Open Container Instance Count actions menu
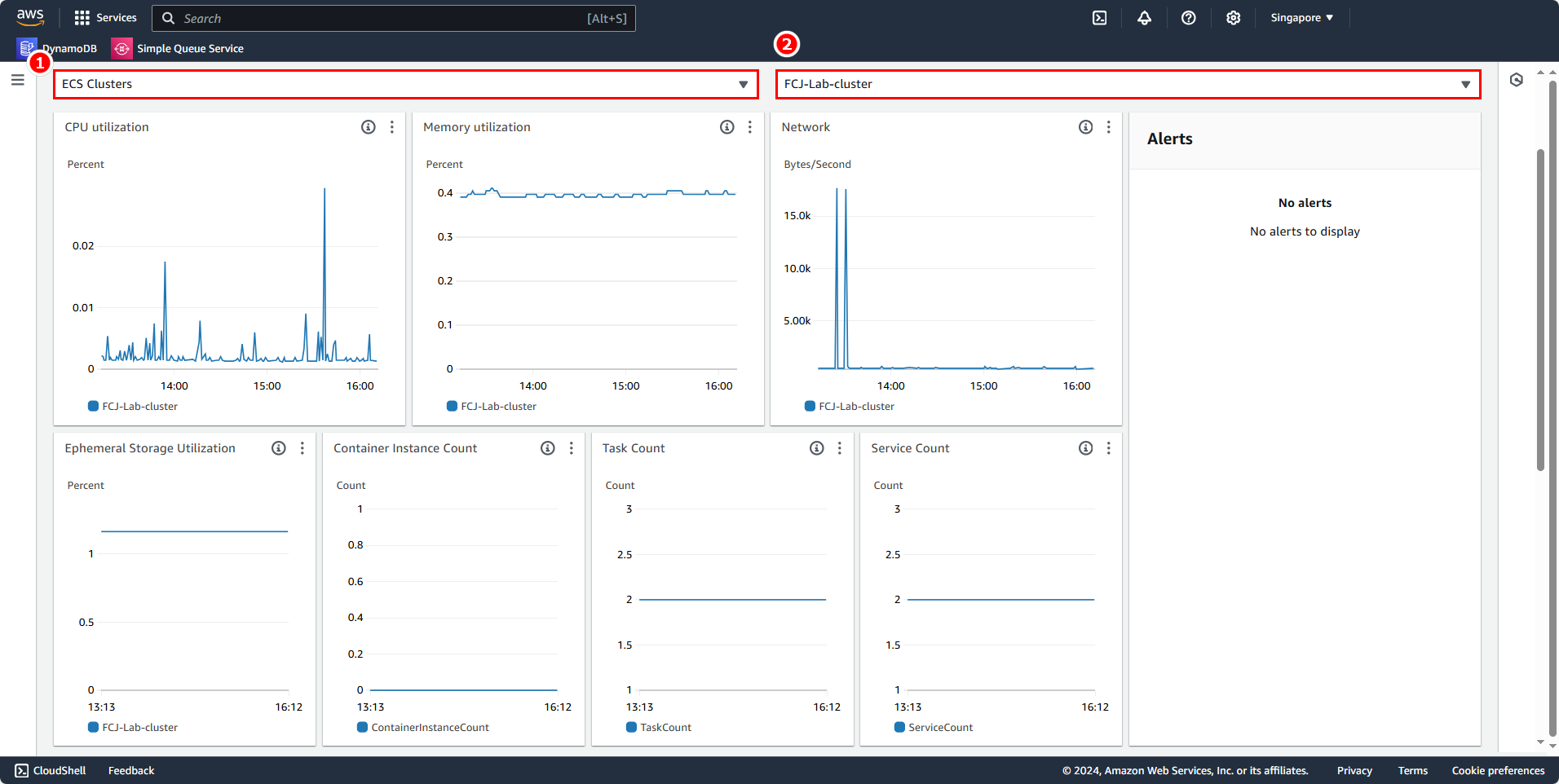1559x784 pixels. (572, 448)
